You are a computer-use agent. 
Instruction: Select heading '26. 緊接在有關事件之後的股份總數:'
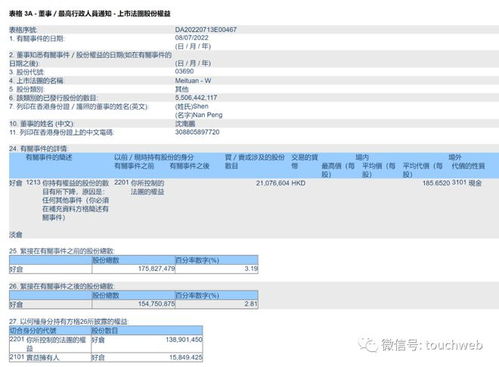point(62,286)
